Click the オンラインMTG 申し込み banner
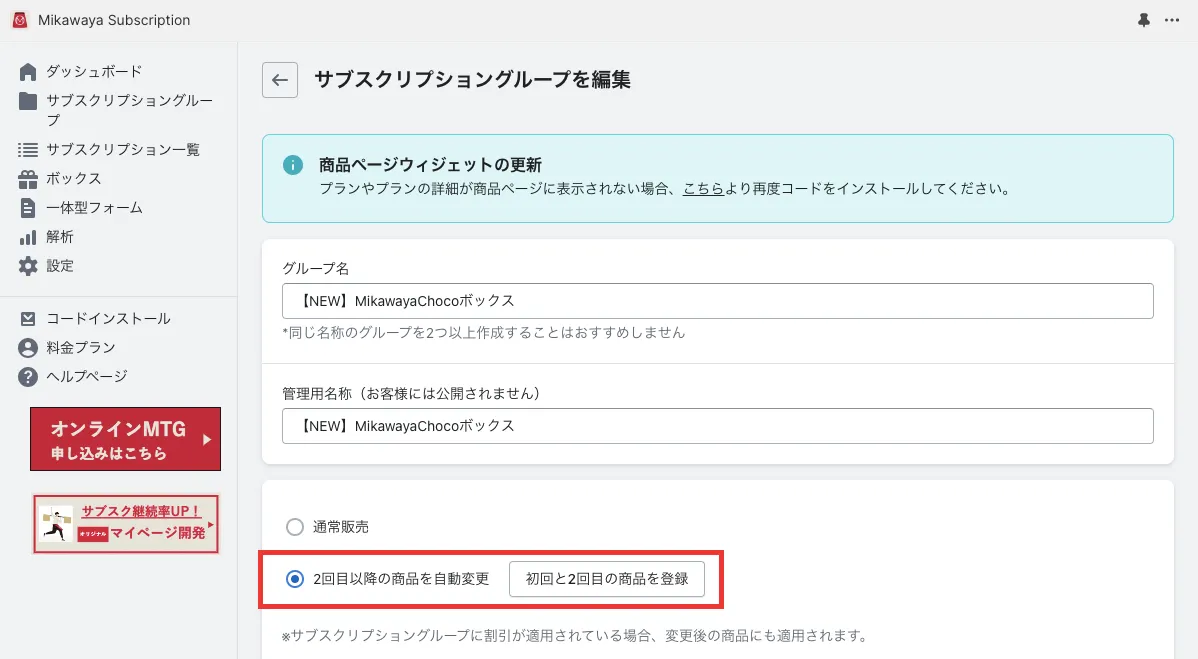This screenshot has height=659, width=1198. click(124, 438)
